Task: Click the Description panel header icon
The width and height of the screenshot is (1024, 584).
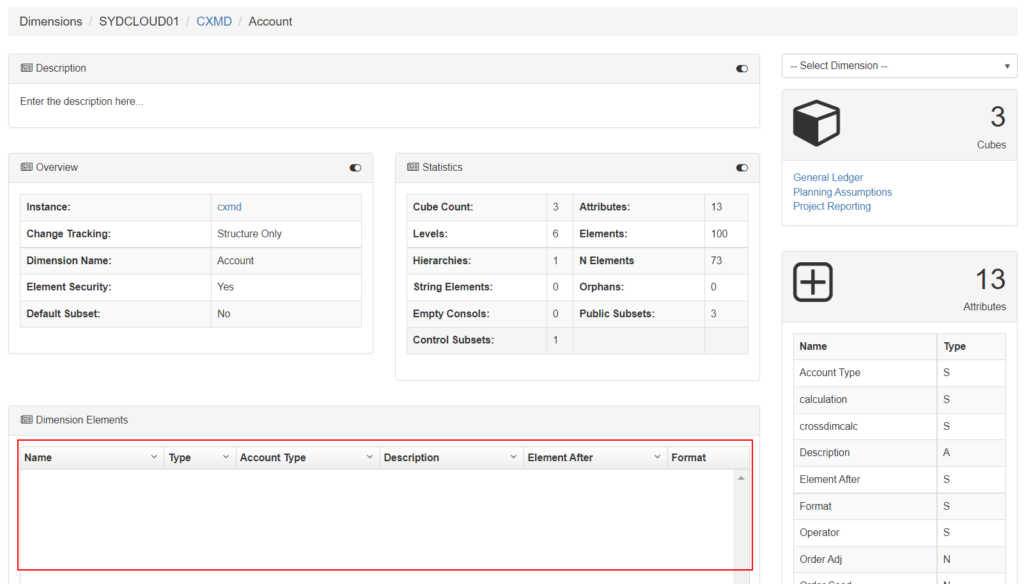Action: coord(26,68)
